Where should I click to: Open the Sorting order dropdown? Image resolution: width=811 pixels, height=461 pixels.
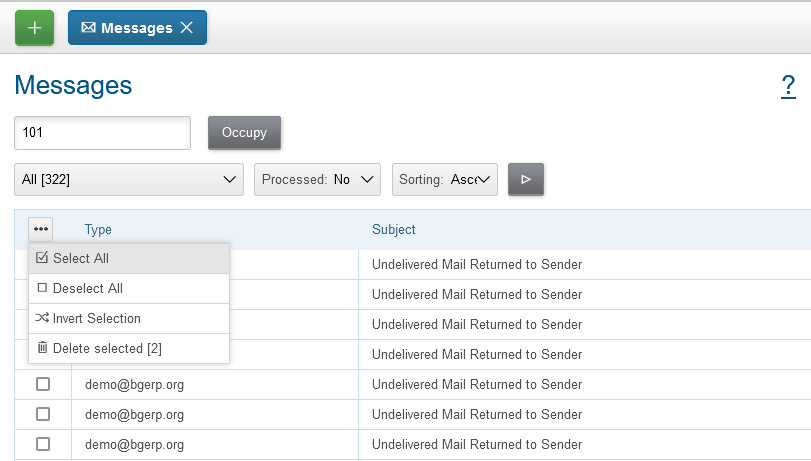[445, 179]
